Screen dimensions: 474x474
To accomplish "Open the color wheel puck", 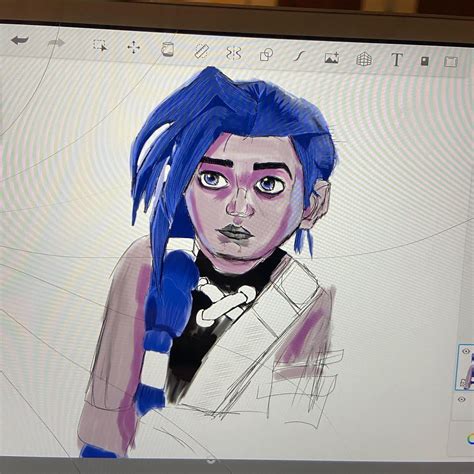I will 471,439.
